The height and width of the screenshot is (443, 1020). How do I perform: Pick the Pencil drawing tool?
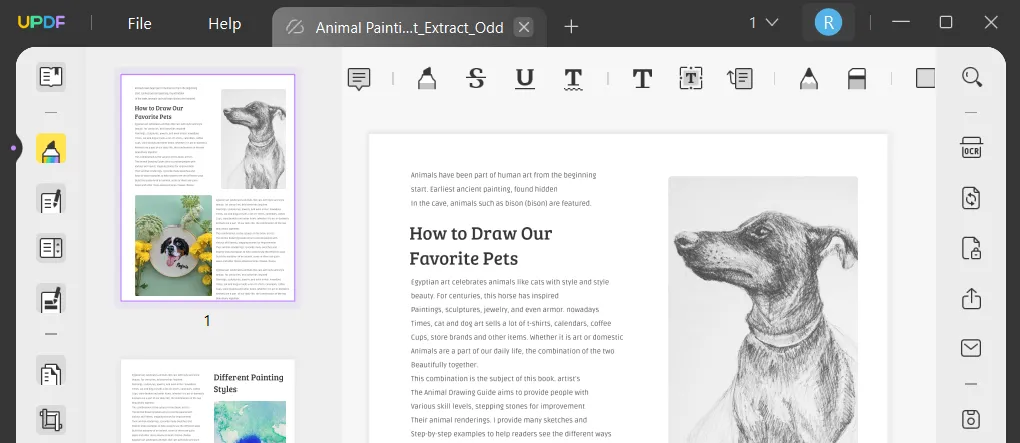(x=809, y=78)
